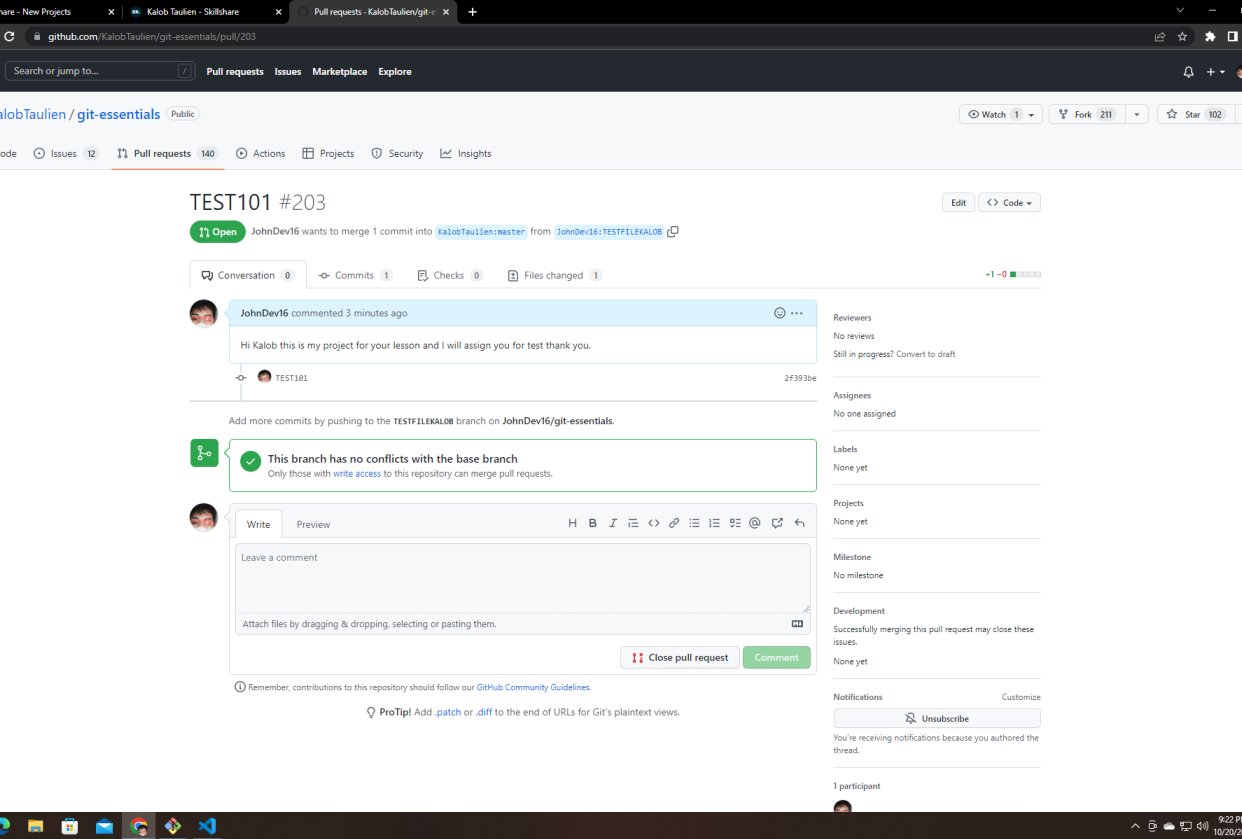Switch to the Files changed tab
This screenshot has width=1242, height=839.
554,276
